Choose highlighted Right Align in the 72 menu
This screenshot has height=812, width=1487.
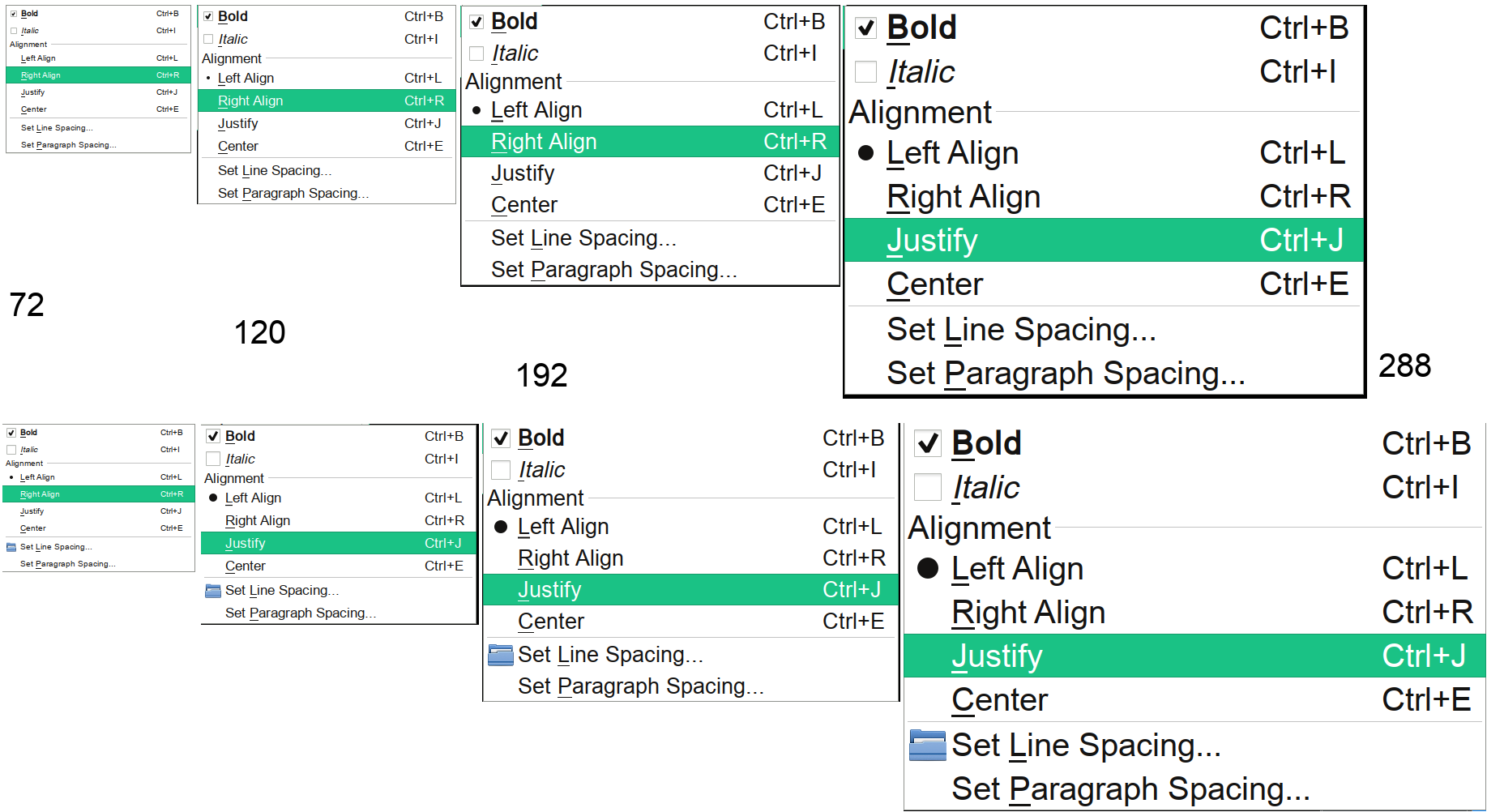[x=41, y=75]
